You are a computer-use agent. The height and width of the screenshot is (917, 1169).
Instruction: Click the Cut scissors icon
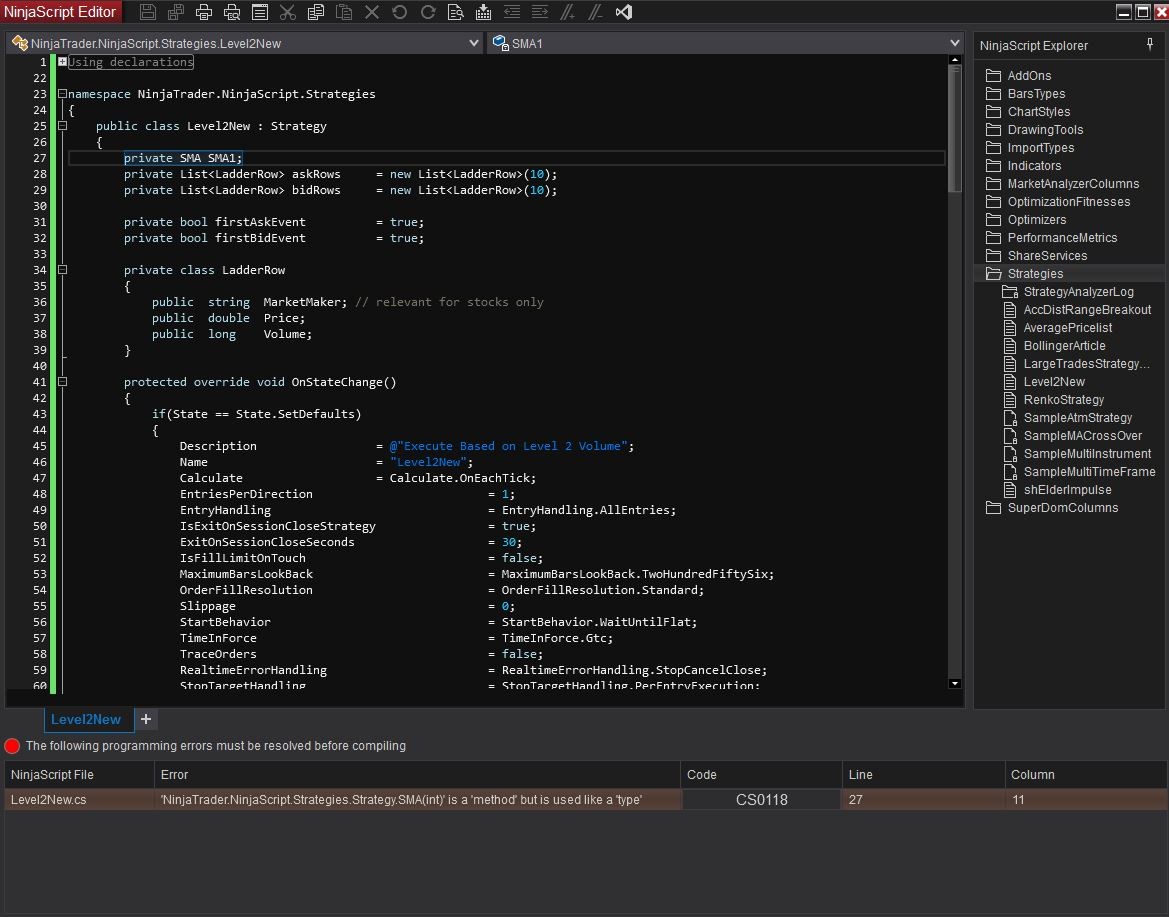[x=288, y=12]
